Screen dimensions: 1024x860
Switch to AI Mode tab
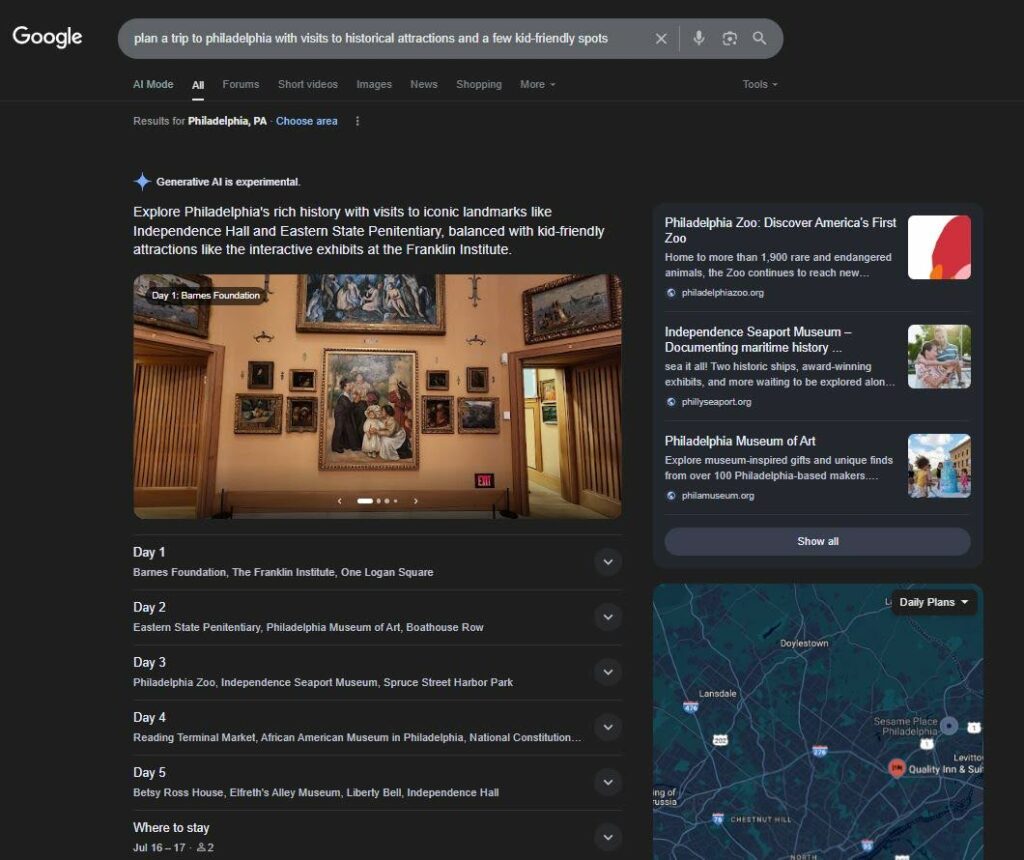click(x=153, y=85)
